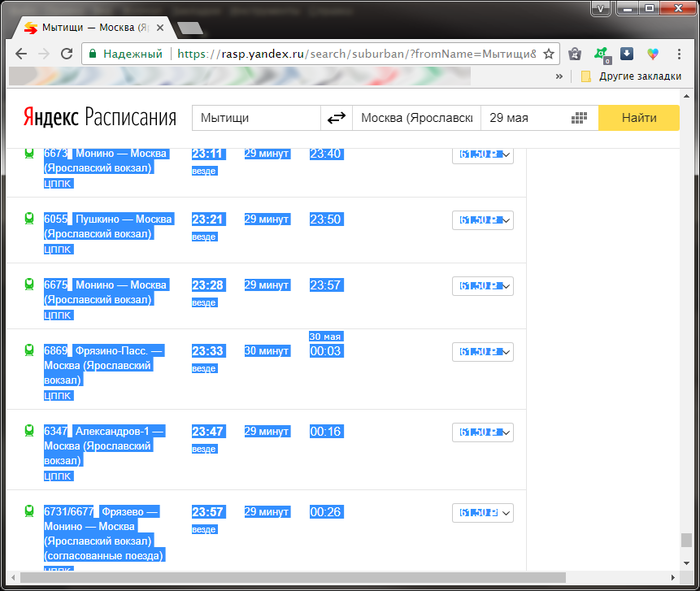Screen dimensions: 700x591
Task: Click vertical scrollbar down arrow
Action: (686, 563)
